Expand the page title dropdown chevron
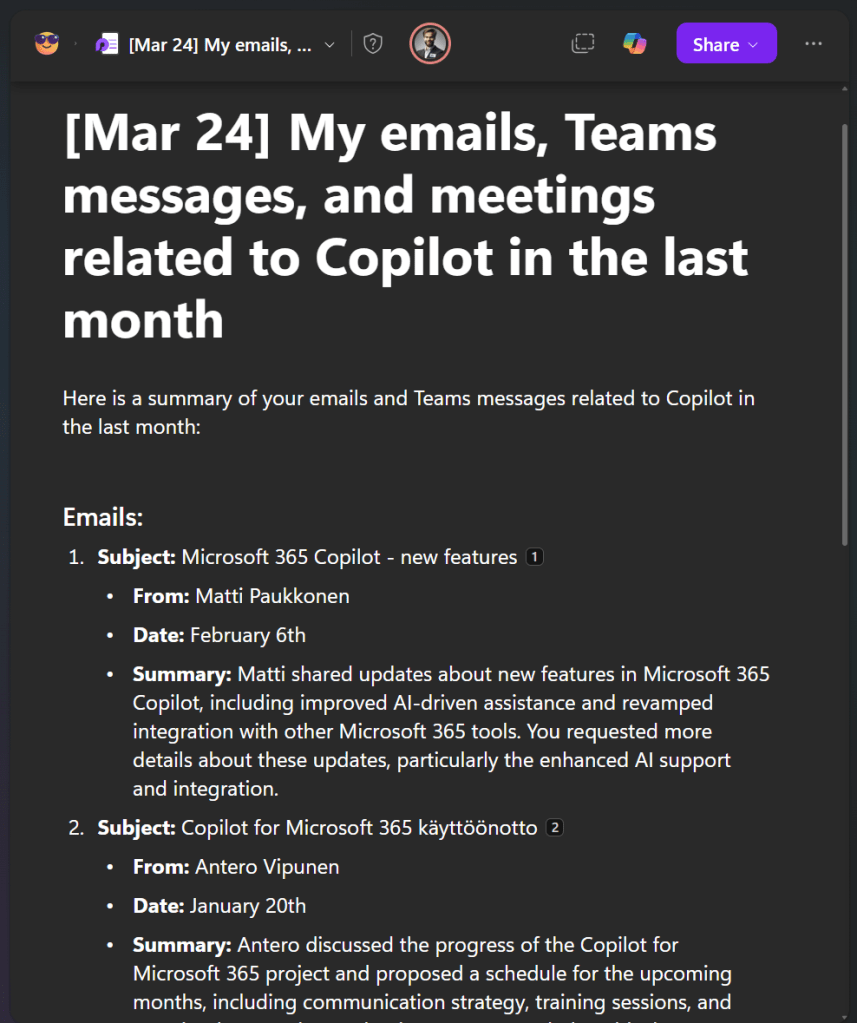Image resolution: width=857 pixels, height=1023 pixels. click(x=330, y=45)
